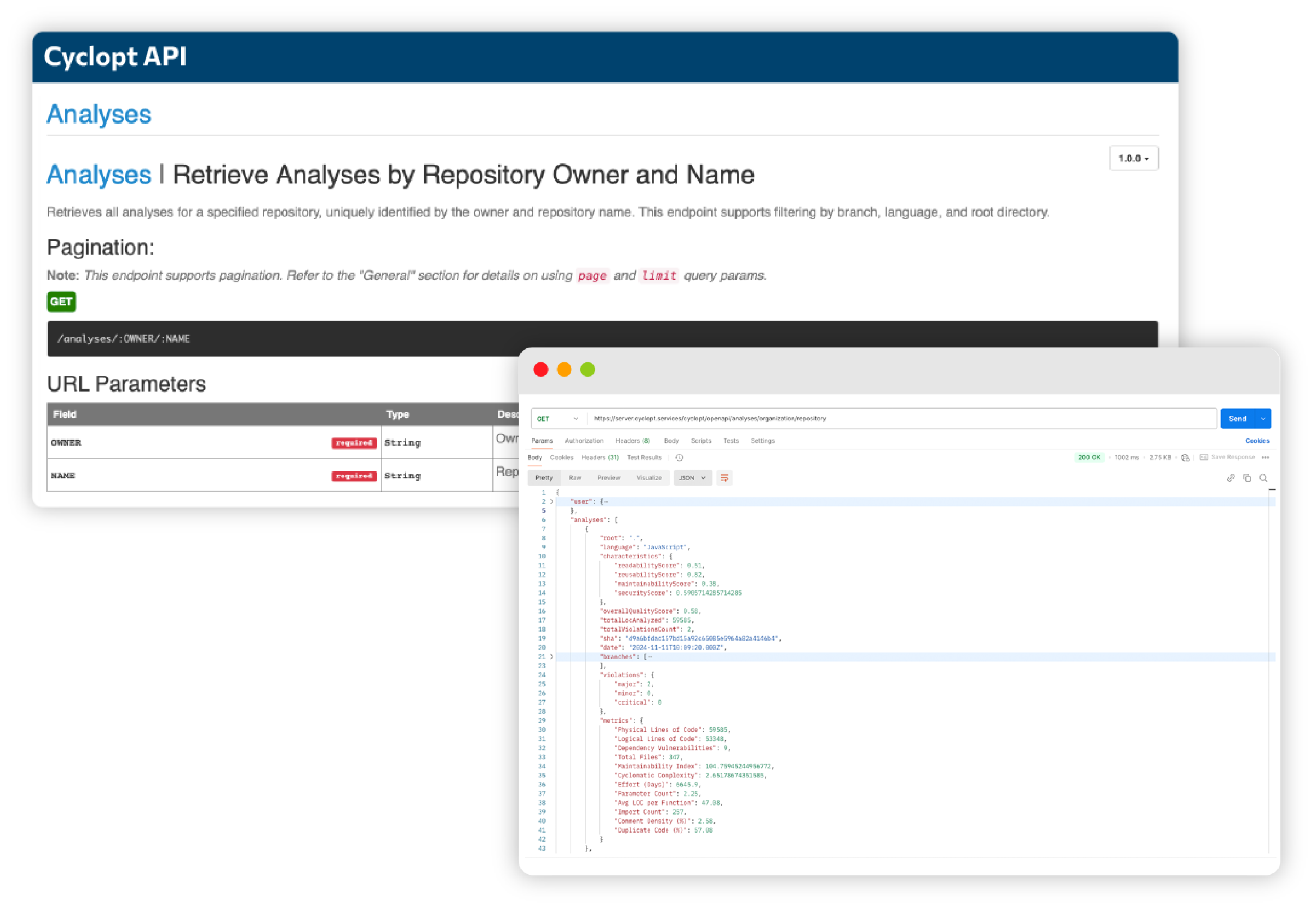
Task: Switch to Test Results tab
Action: click(644, 458)
